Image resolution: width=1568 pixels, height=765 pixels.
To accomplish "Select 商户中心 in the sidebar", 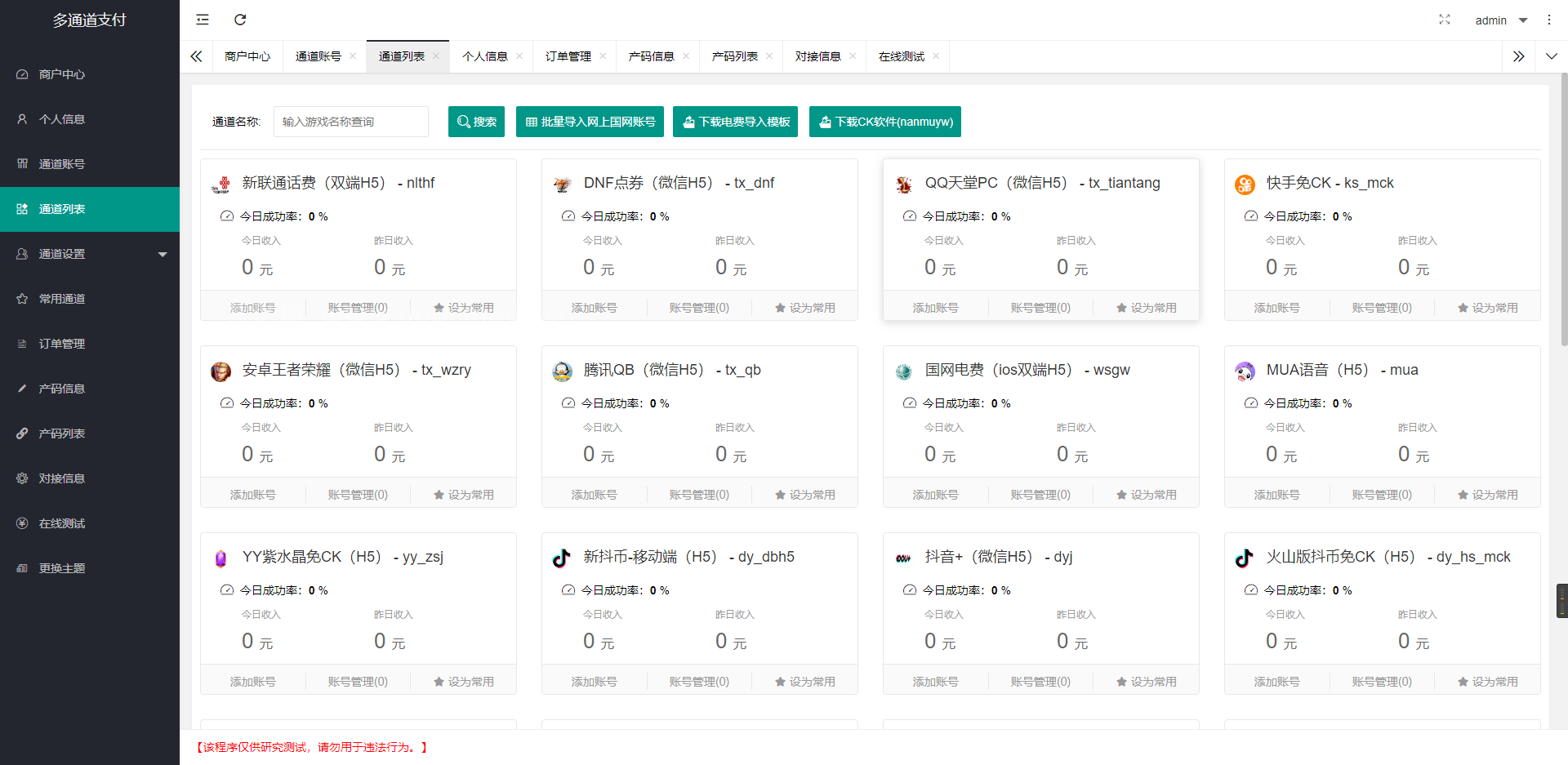I will click(x=60, y=73).
